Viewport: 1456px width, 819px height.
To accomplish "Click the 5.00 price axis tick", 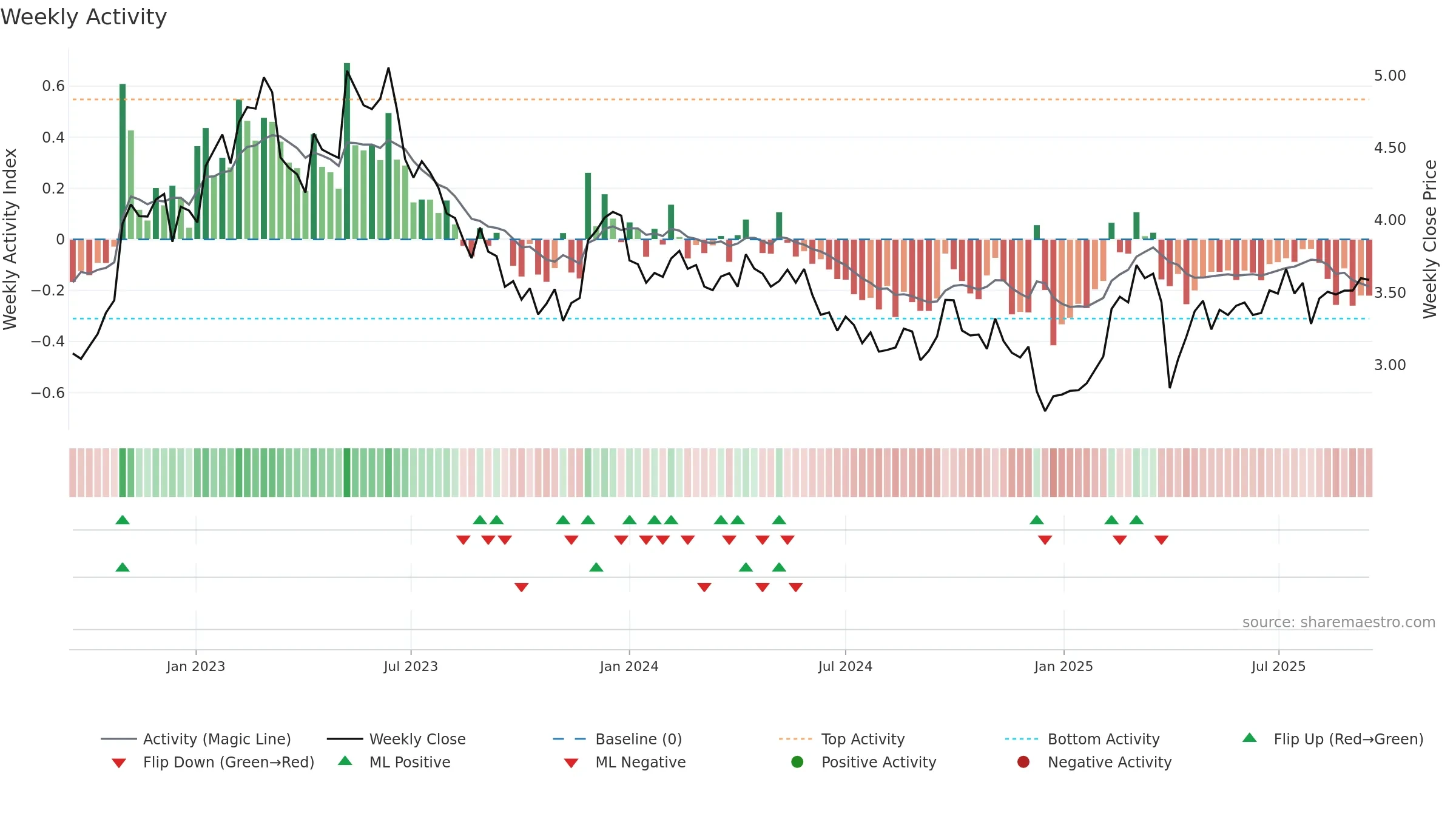I will pyautogui.click(x=1390, y=76).
